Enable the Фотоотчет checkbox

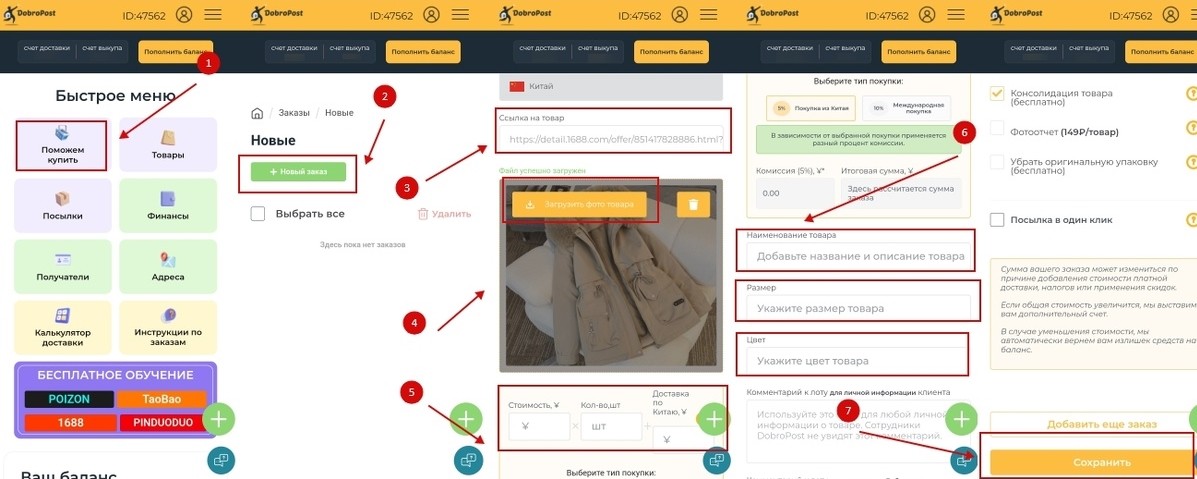pyautogui.click(x=996, y=128)
